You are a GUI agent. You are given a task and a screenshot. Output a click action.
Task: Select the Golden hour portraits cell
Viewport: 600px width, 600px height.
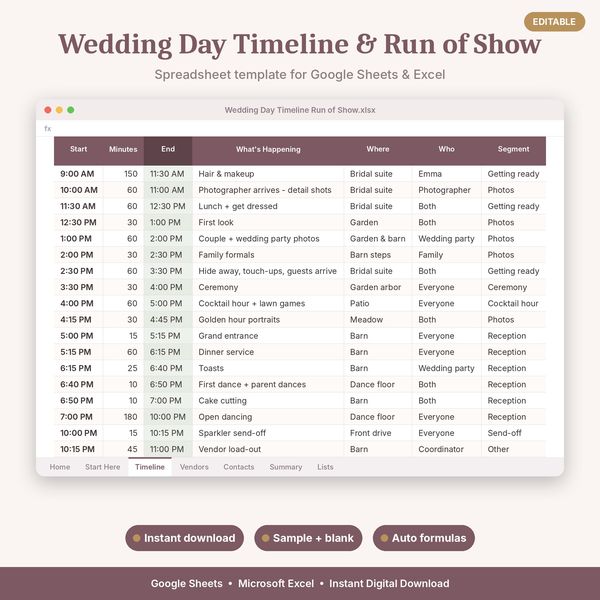[x=268, y=320]
